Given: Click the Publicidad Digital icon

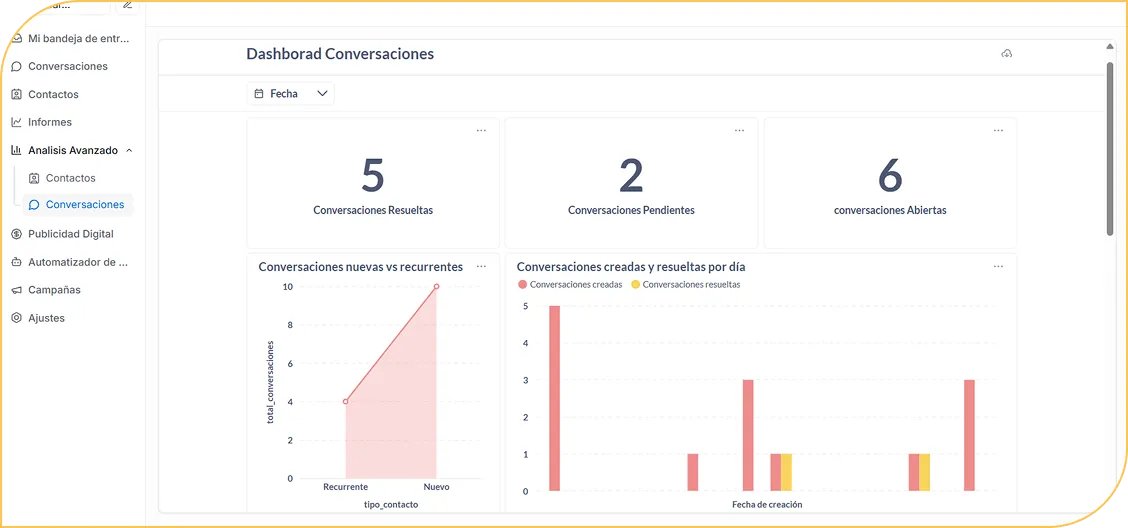Looking at the screenshot, I should tap(16, 234).
